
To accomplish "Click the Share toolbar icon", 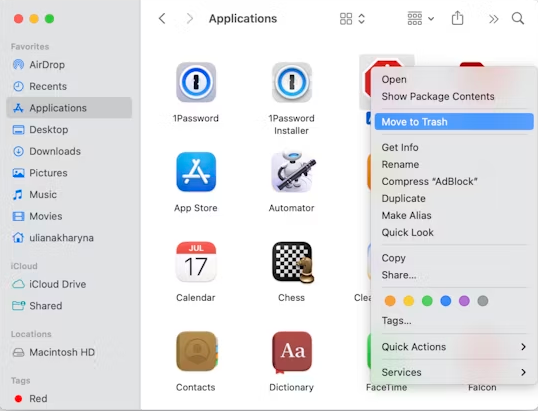I will coord(457,18).
